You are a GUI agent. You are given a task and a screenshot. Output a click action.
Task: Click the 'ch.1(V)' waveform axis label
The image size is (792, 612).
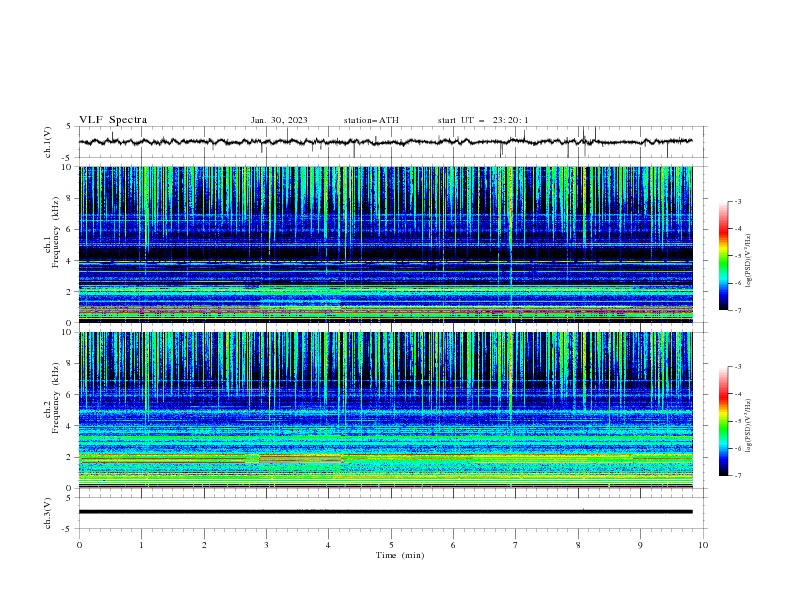(x=48, y=142)
